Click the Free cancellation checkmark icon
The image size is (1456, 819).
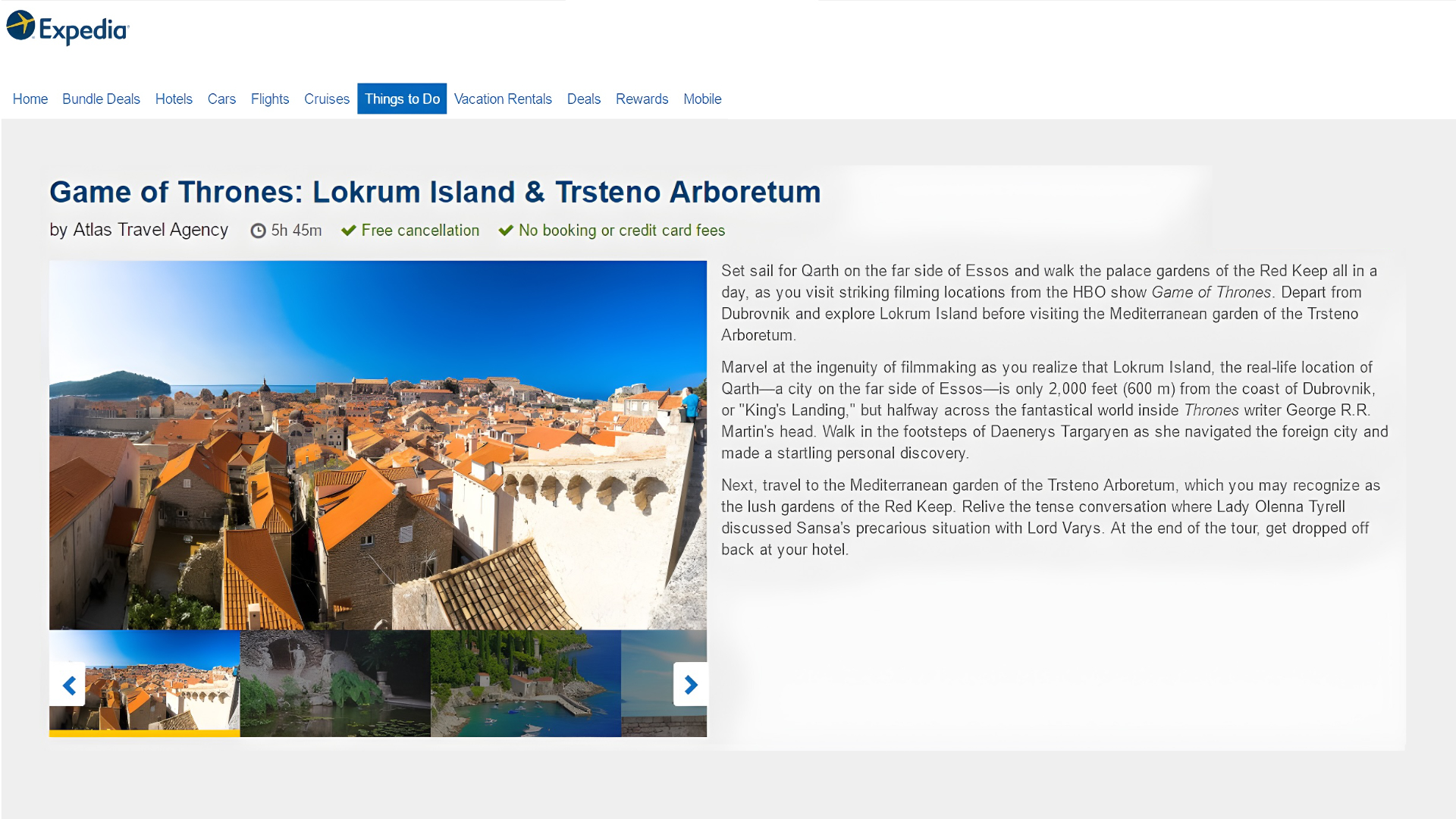point(349,231)
